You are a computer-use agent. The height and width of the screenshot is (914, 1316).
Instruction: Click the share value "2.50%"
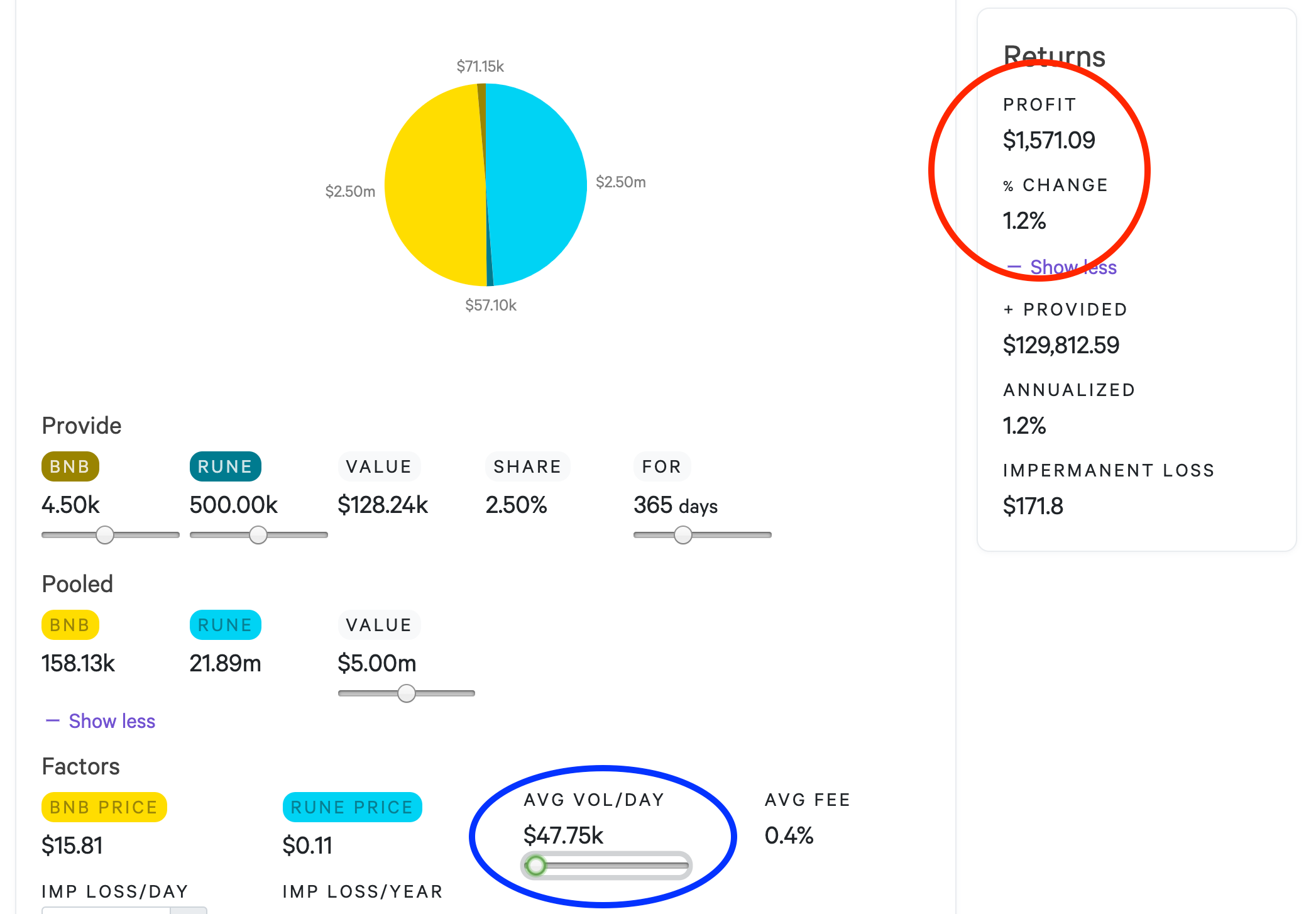click(516, 505)
